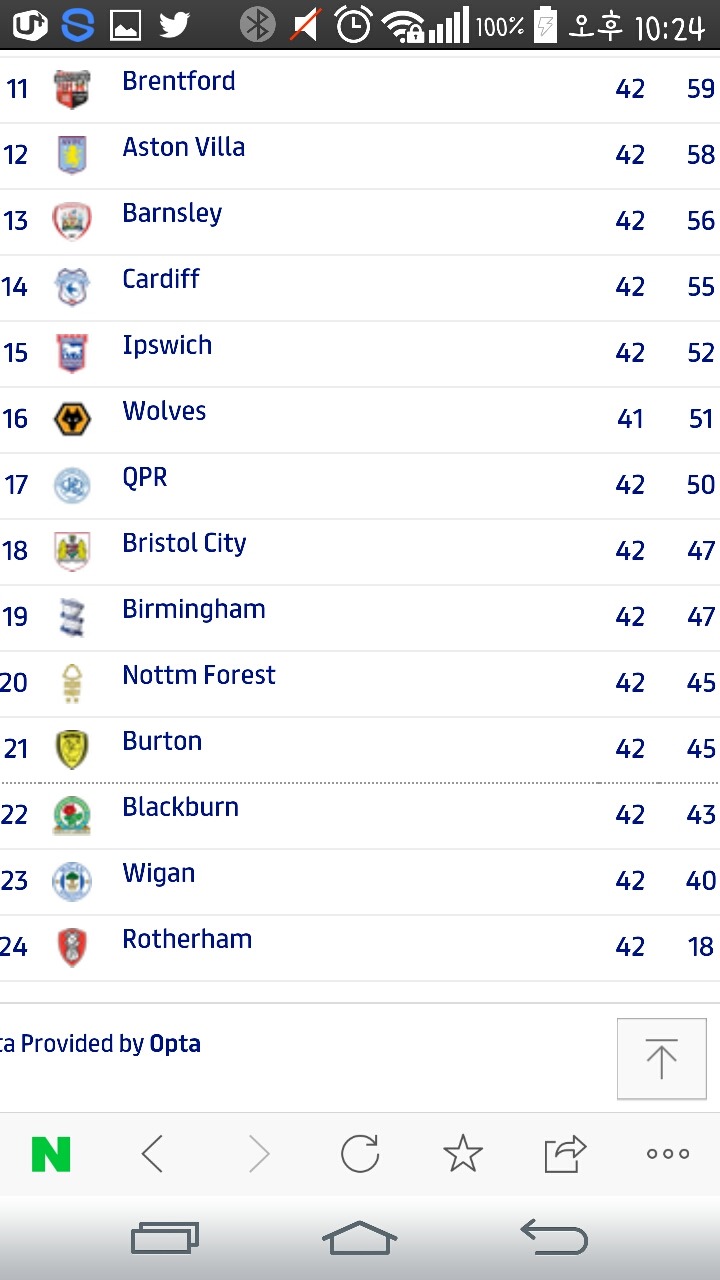720x1280 pixels.
Task: Go back with the browser left arrow
Action: click(x=152, y=1154)
